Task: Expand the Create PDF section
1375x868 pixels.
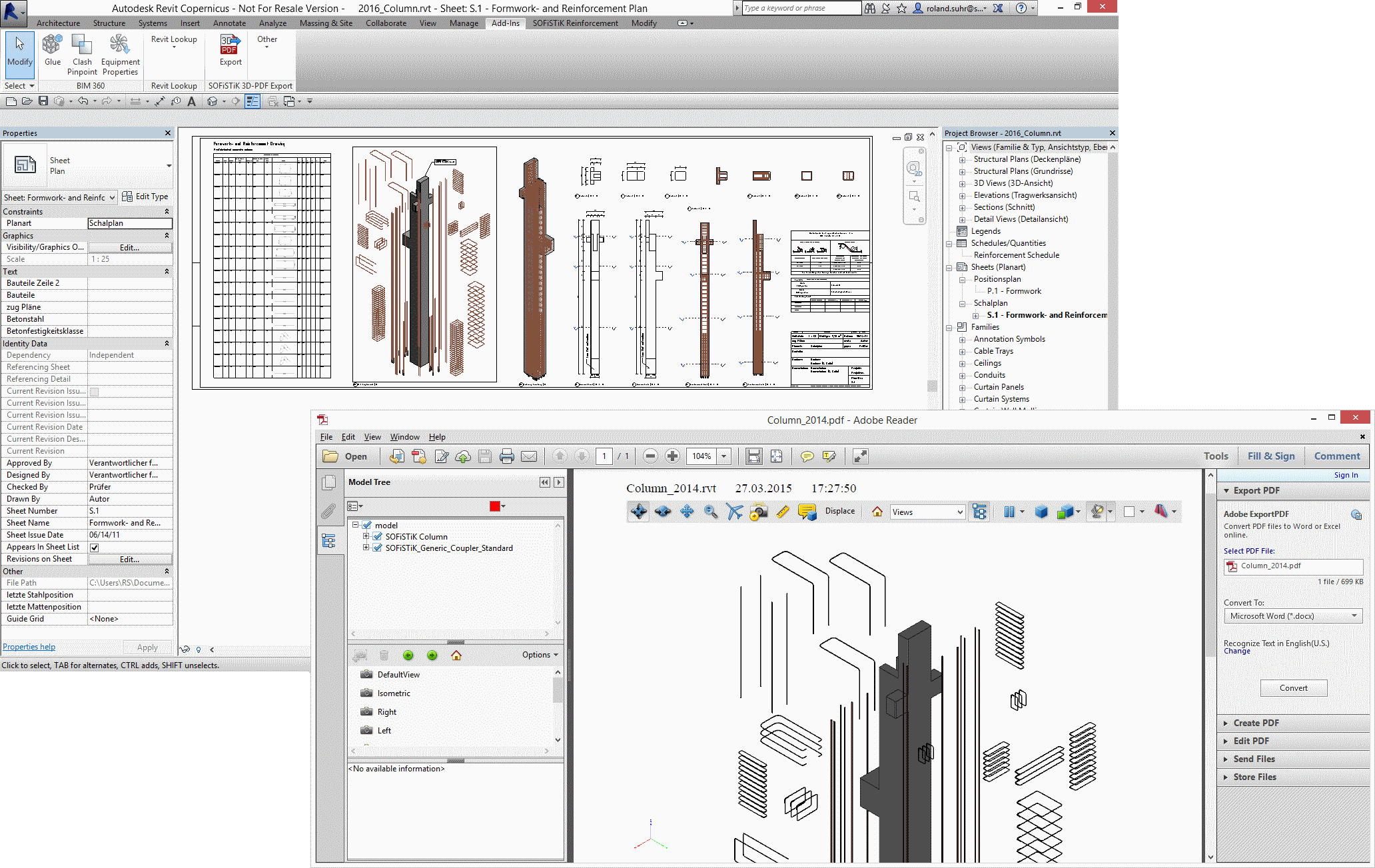Action: 1256,723
